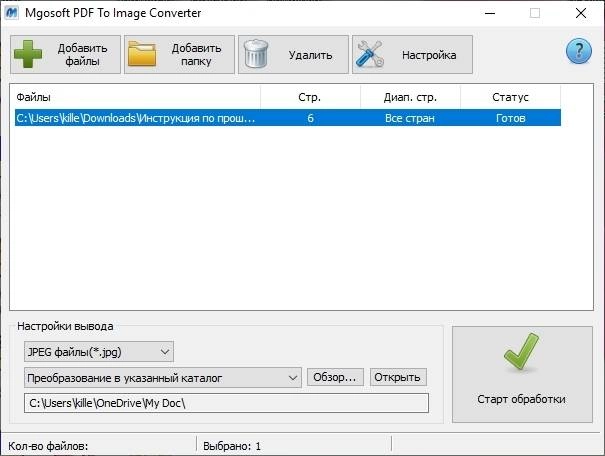Click the 'Статус' column header

point(510,97)
